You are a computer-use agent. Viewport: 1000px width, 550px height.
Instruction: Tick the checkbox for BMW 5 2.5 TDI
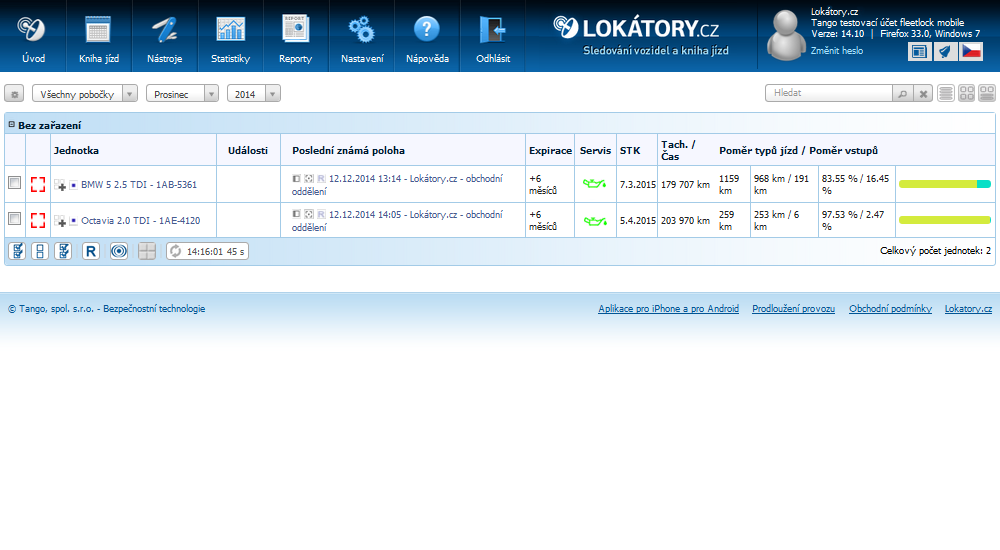14,183
